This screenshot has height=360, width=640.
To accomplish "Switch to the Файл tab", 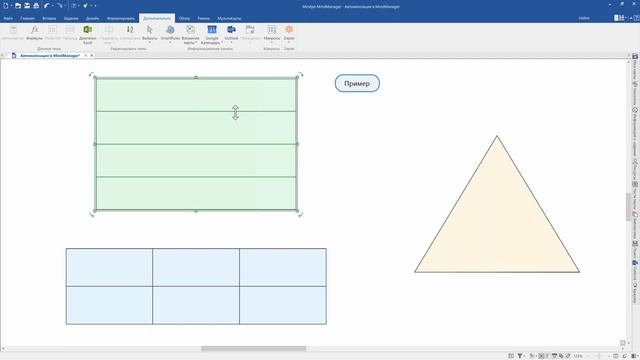I will 8,18.
